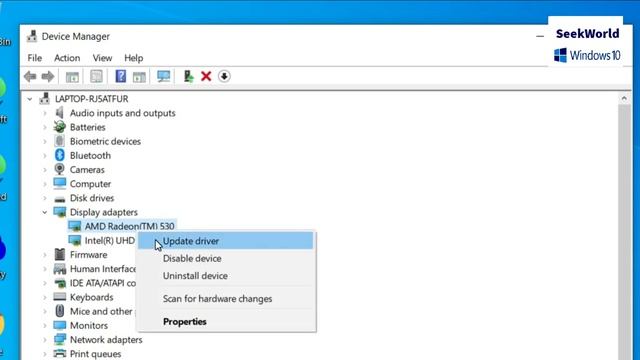Click the Keyboards category icon
This screenshot has height=360, width=640.
point(60,297)
